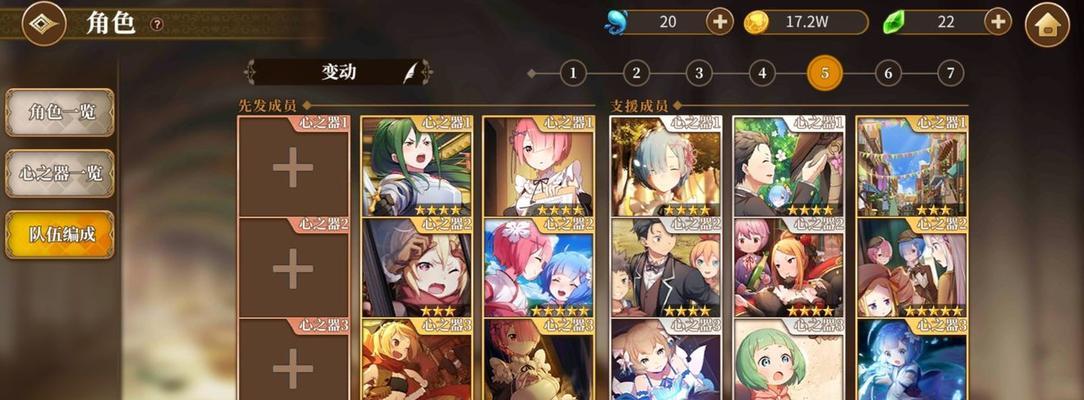Add more blue spirit currency via plus
Viewport: 1084px width, 400px height.
[720, 22]
